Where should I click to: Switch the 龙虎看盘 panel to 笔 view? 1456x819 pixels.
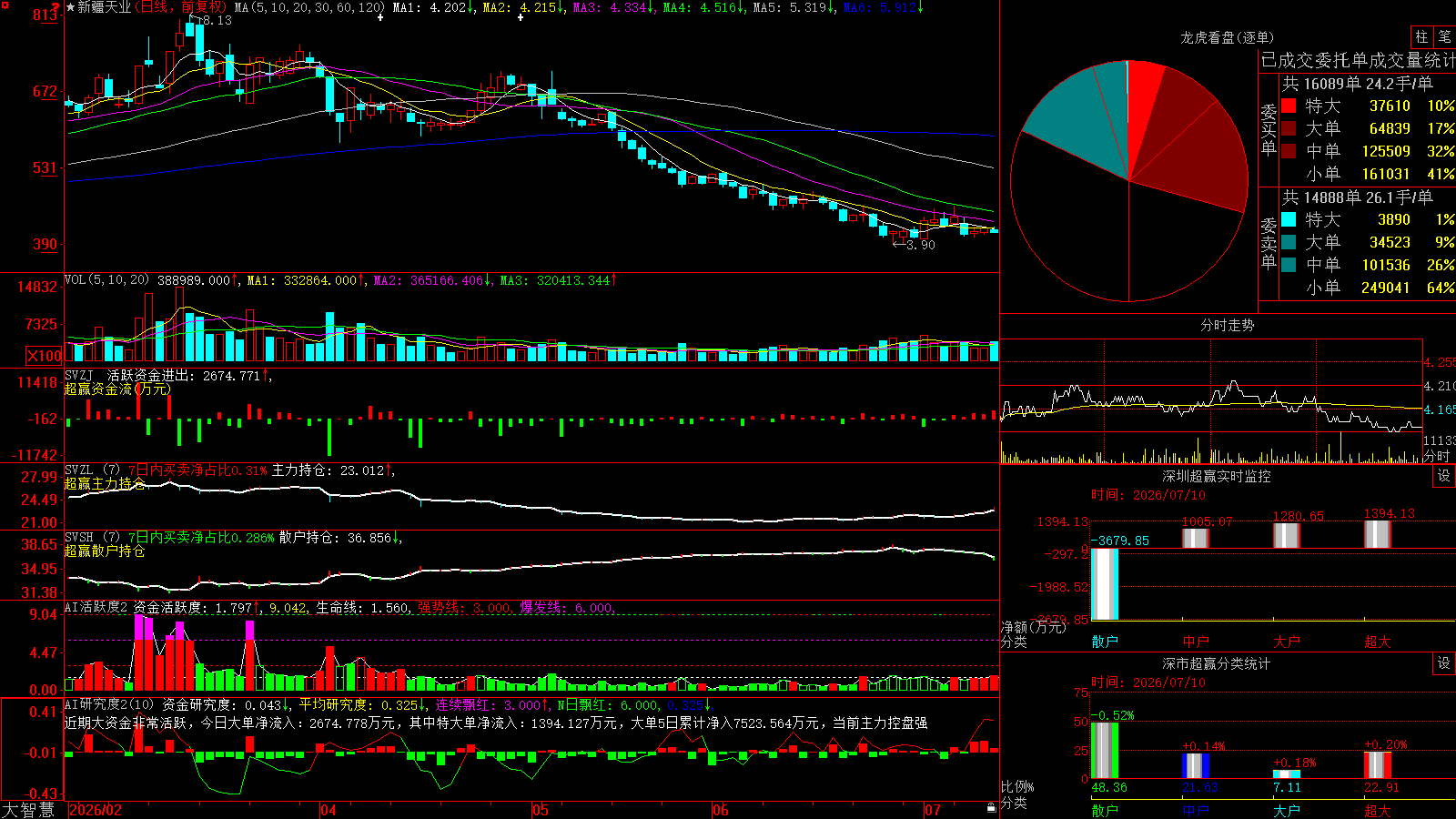click(1444, 36)
